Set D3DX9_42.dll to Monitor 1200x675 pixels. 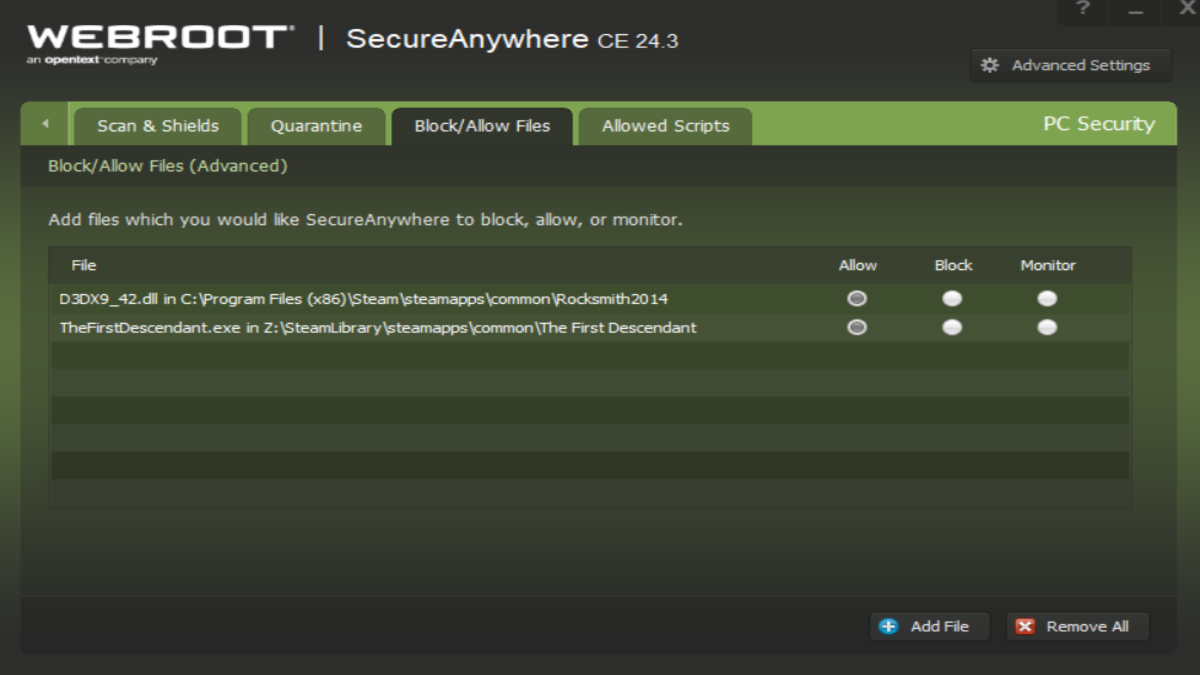coord(1047,298)
